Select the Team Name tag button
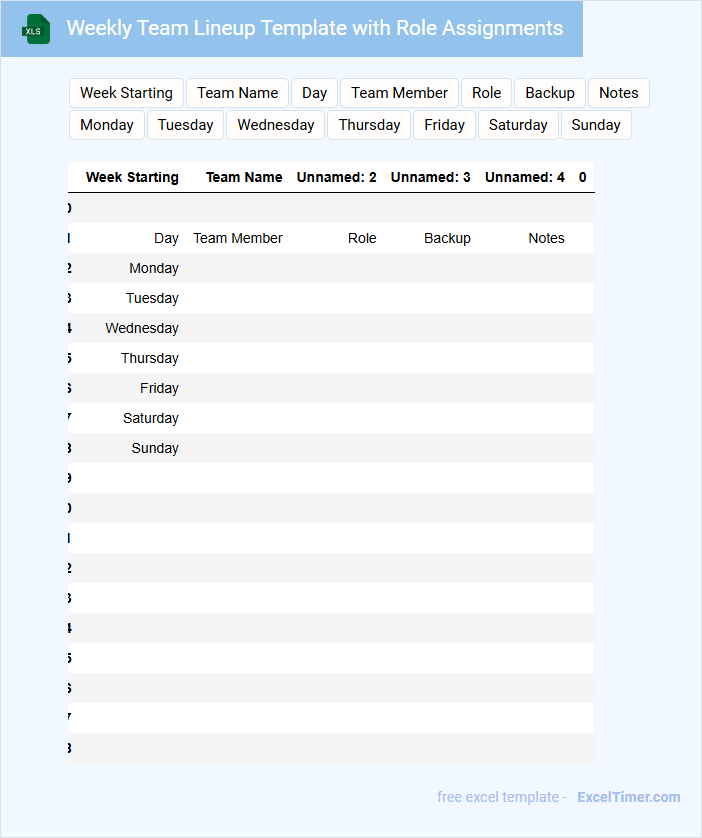Screen dimensions: 702x838 tap(238, 93)
